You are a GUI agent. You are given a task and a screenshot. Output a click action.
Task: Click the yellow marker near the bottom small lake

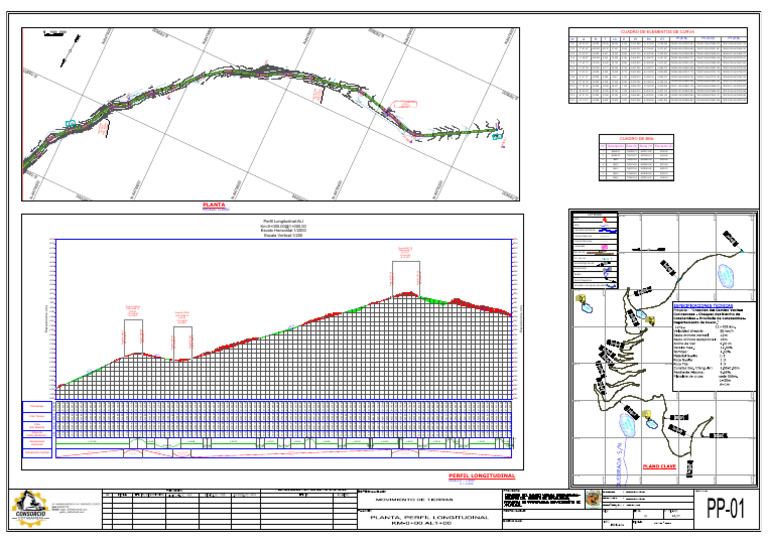tap(647, 415)
